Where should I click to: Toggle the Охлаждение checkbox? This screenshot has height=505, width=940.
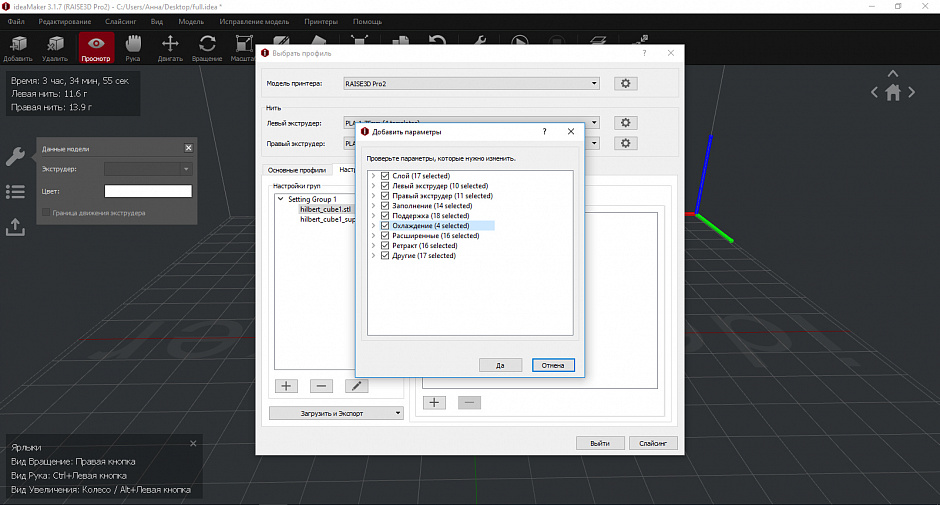coord(385,226)
